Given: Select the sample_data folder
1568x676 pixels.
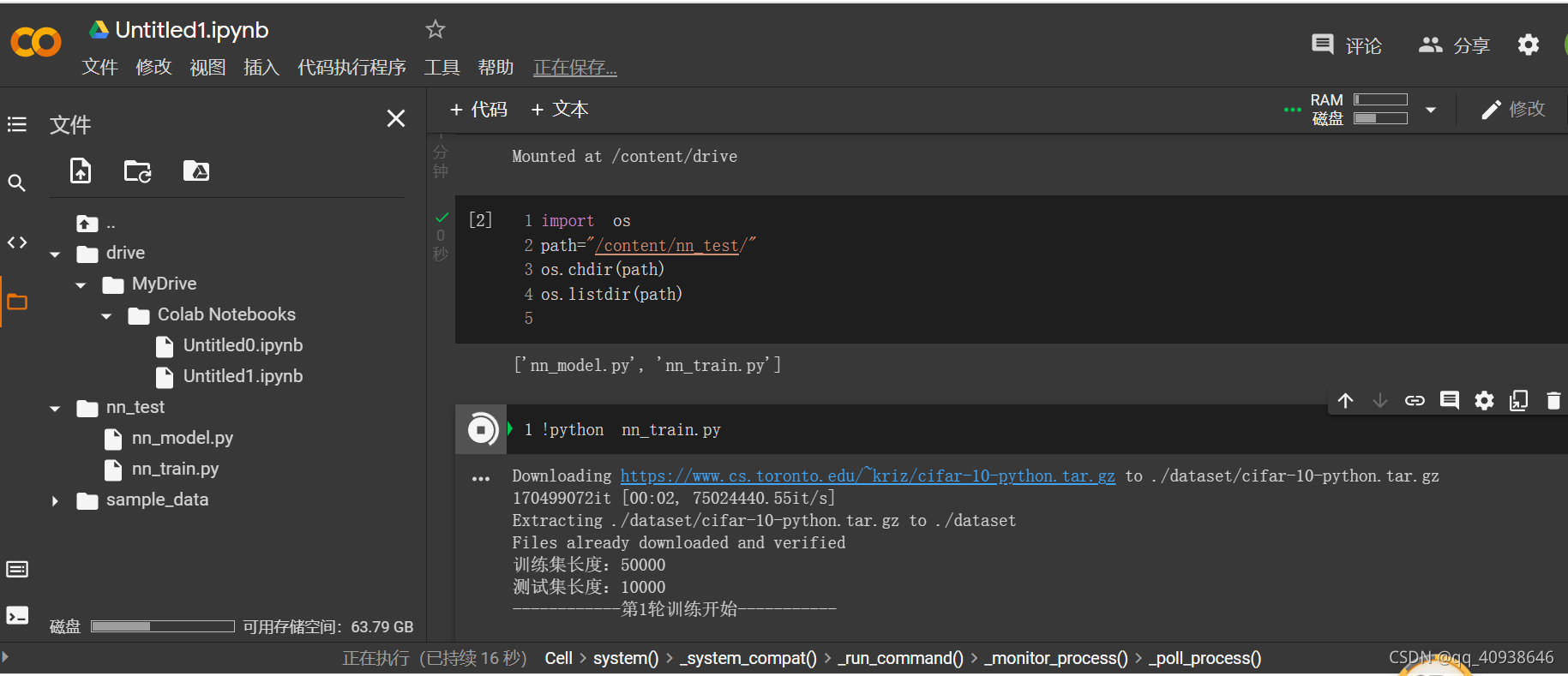Looking at the screenshot, I should click(x=157, y=500).
